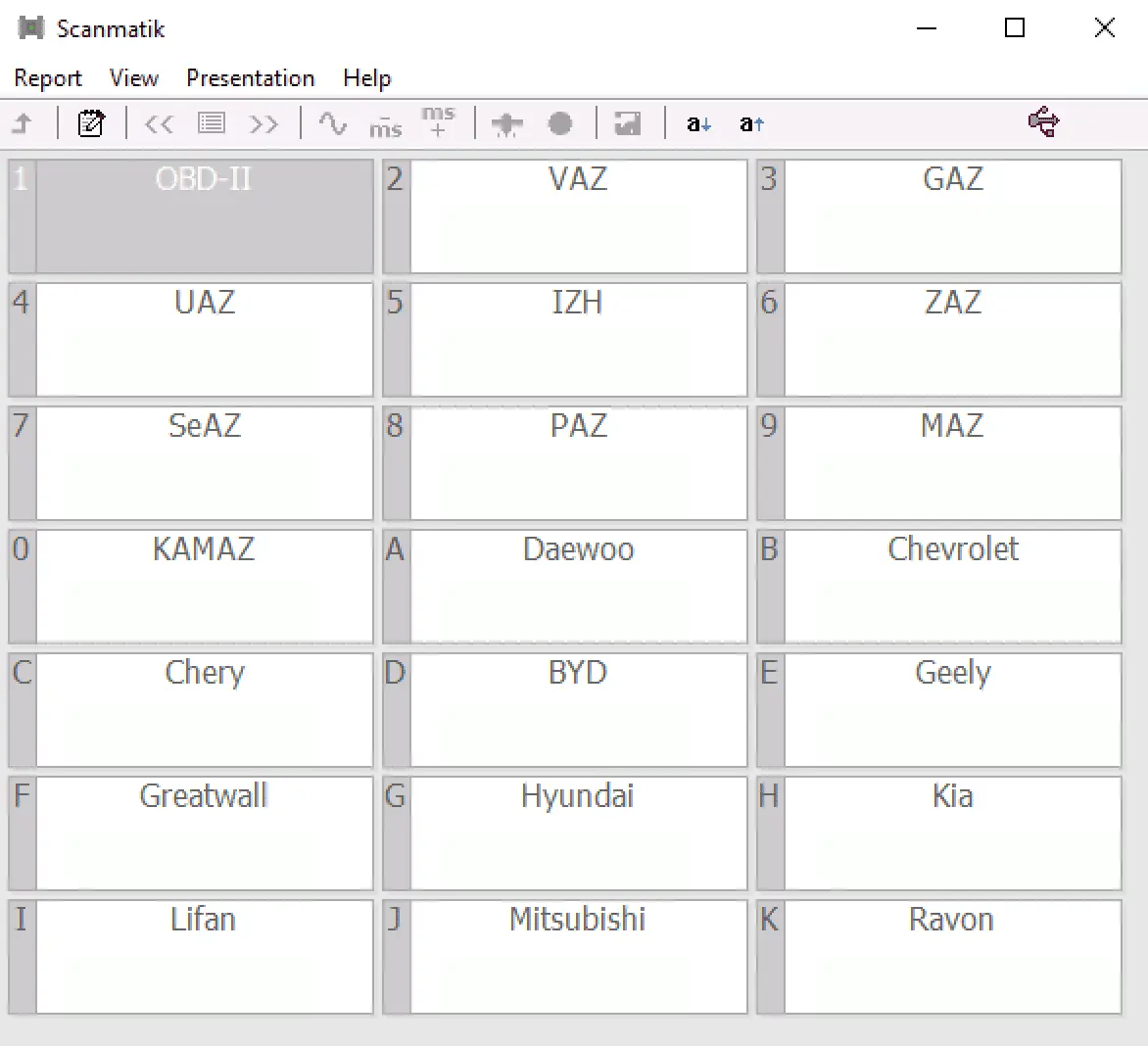The height and width of the screenshot is (1046, 1148).
Task: Click the next page double-arrow icon
Action: [x=263, y=123]
